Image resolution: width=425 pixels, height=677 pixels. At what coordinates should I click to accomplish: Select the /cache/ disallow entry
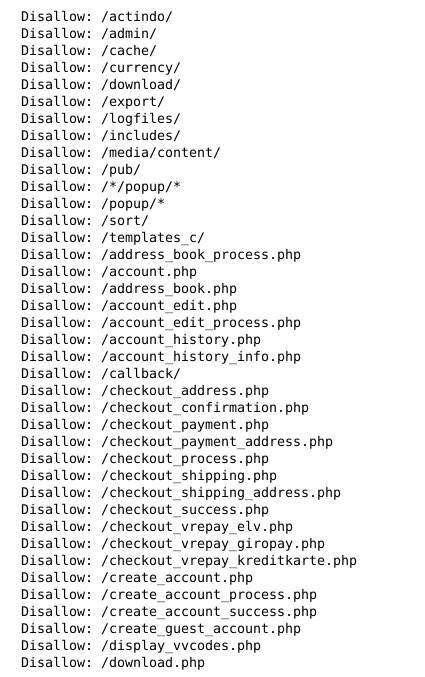[x=89, y=51]
